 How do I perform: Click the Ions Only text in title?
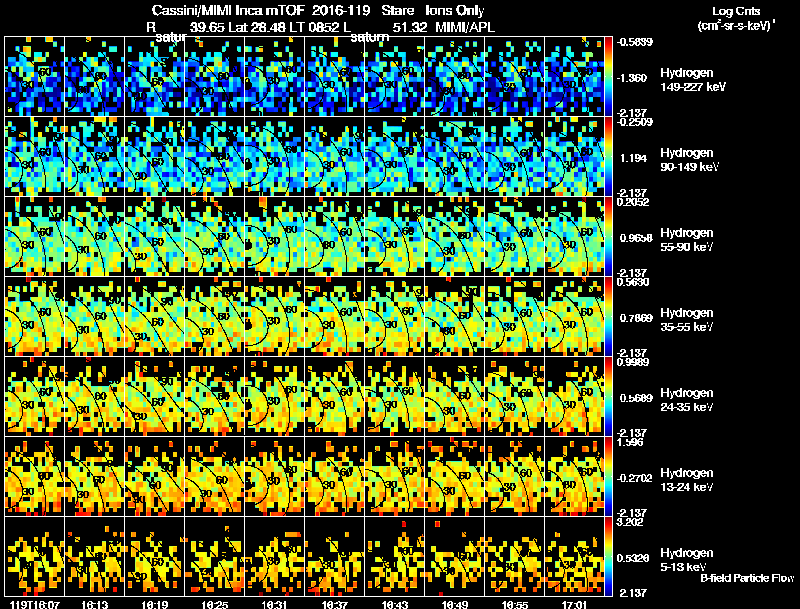455,11
